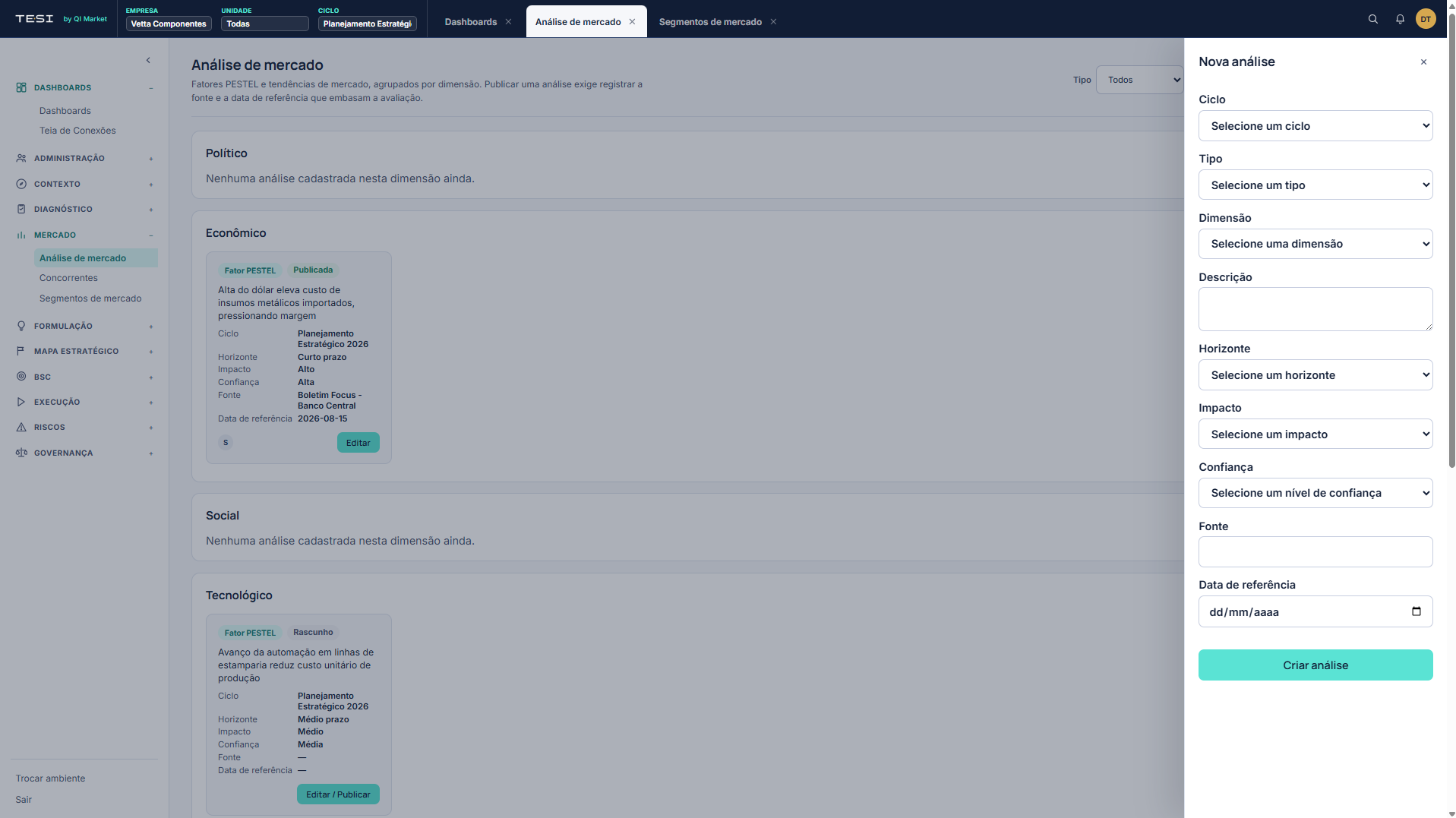Switch to the Segmentos de mercado tab
Screen dimensions: 1456x818
pyautogui.click(x=710, y=22)
